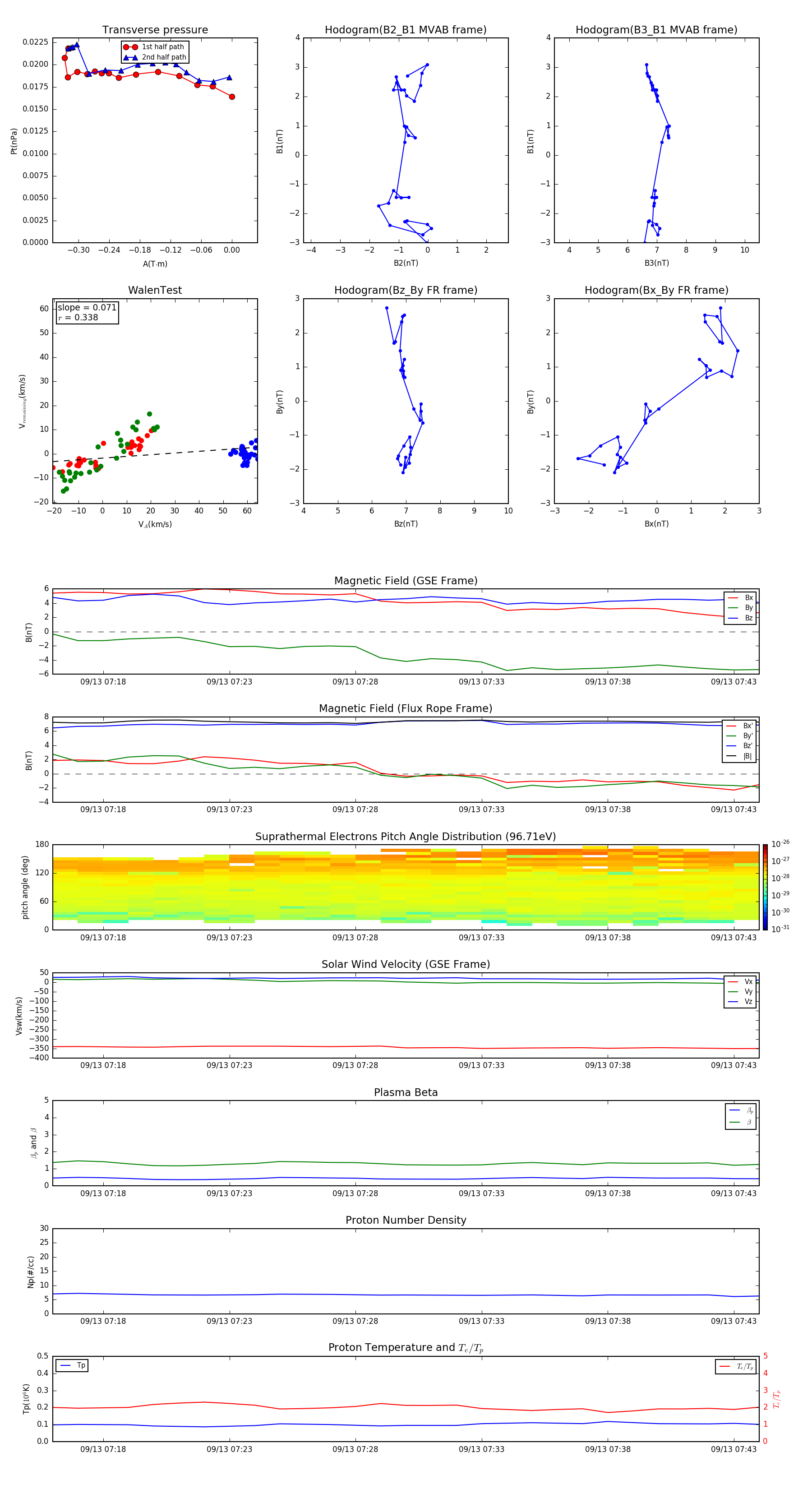This screenshot has width=812, height=1489.
Task: Click the 'Hodogram(B2_B1 MVAB frame)' title
Action: pos(406,30)
